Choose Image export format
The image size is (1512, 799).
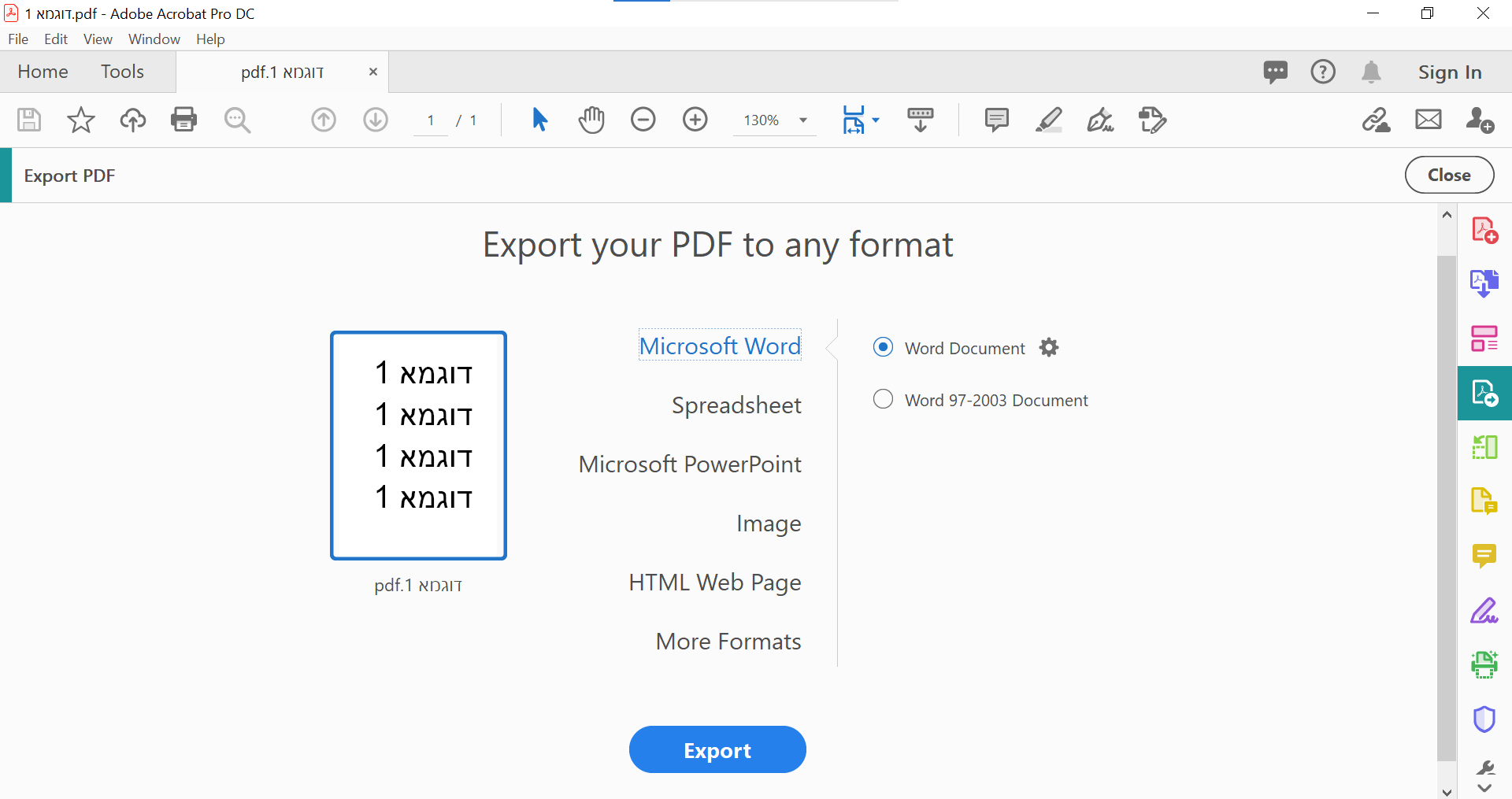pos(769,523)
